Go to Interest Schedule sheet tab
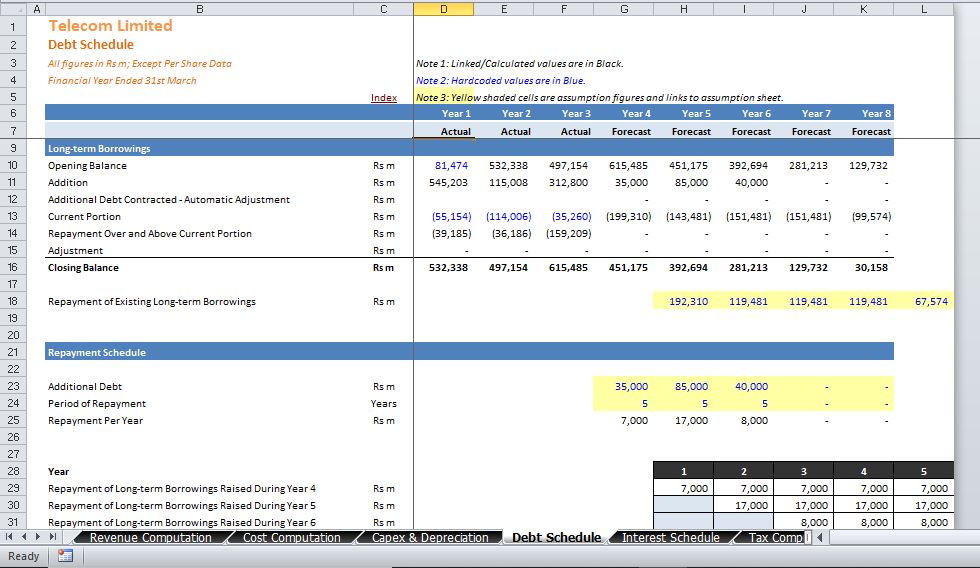 point(671,537)
